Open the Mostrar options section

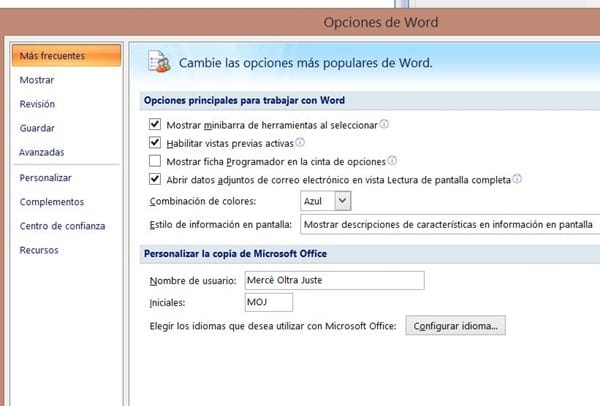point(37,80)
